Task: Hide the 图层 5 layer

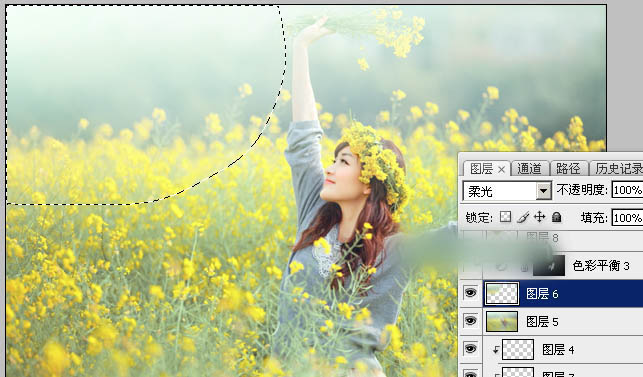Action: pos(470,321)
